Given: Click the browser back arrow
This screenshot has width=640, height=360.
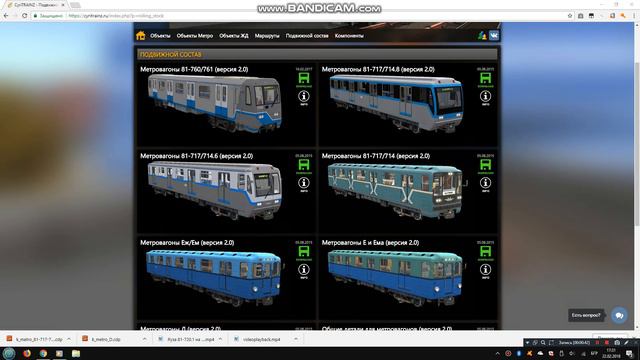Looking at the screenshot, I should point(6,16).
